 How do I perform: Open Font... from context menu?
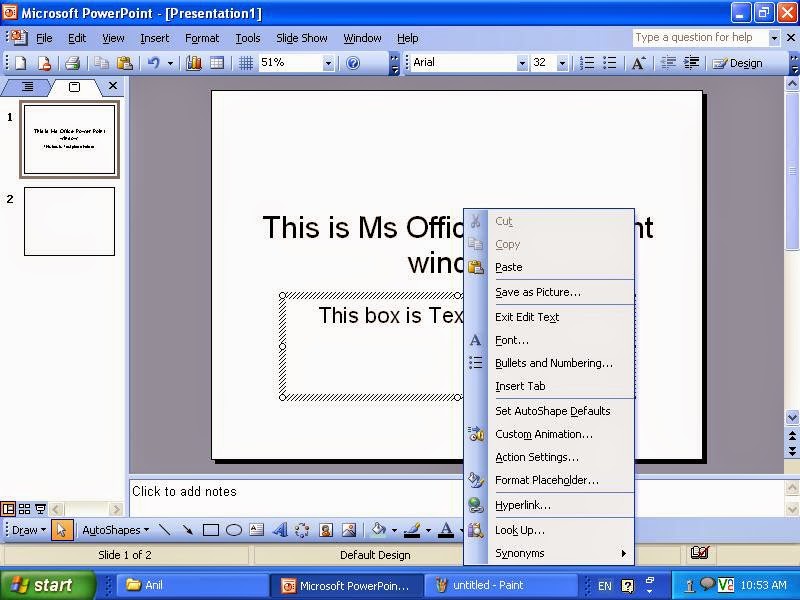[549, 340]
